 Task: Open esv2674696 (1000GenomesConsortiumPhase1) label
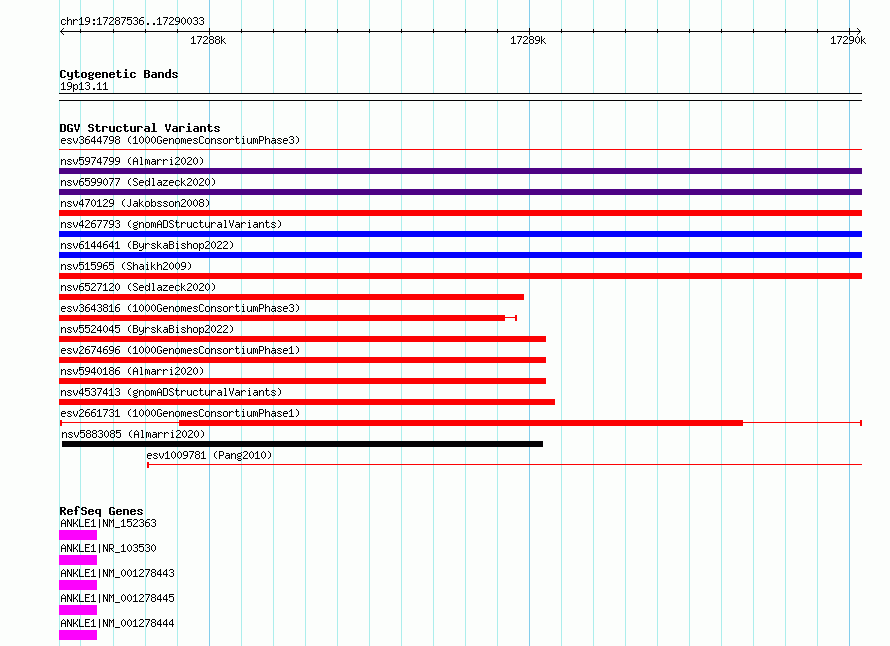[x=180, y=350]
